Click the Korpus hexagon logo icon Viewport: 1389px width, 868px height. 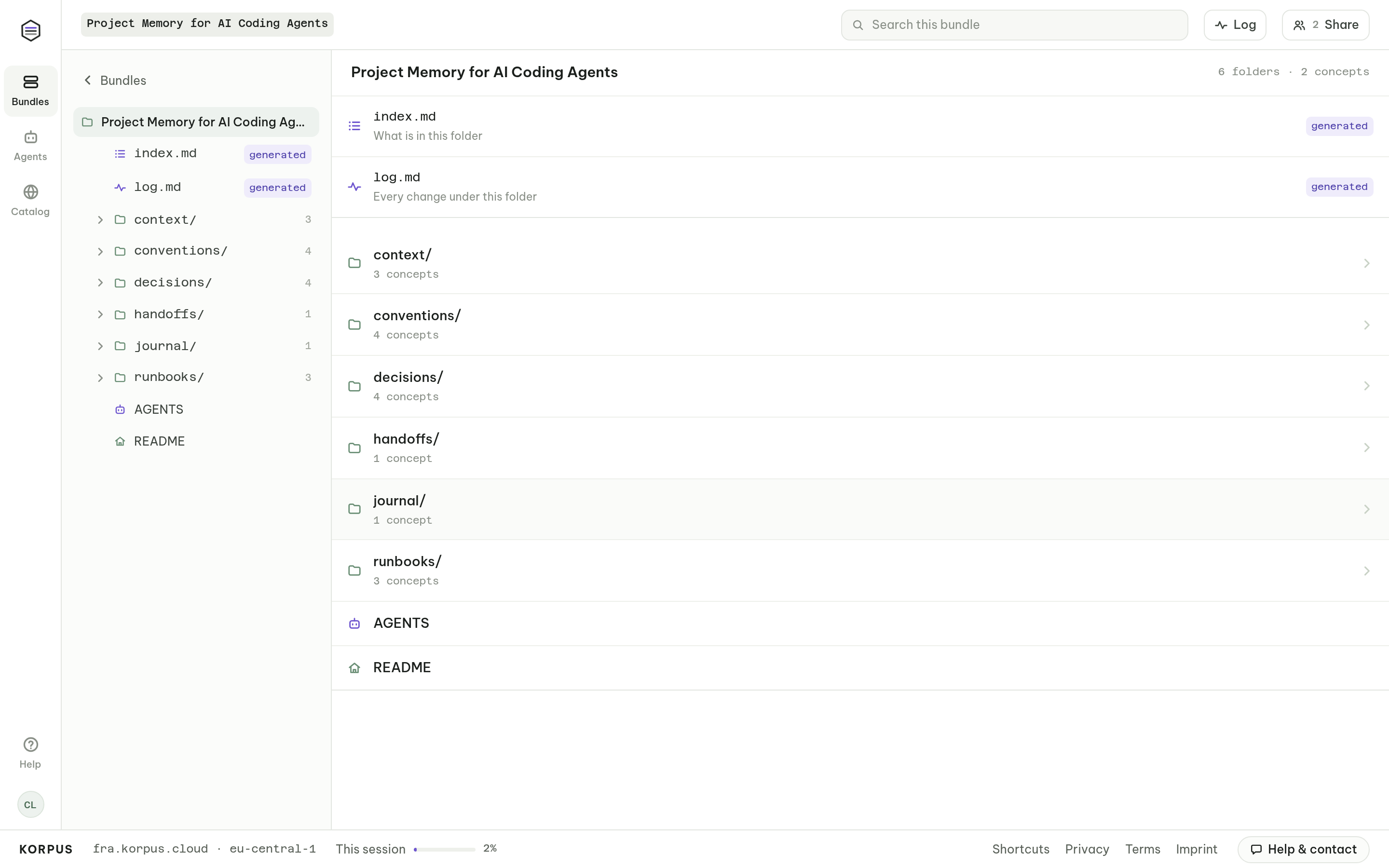tap(30, 30)
